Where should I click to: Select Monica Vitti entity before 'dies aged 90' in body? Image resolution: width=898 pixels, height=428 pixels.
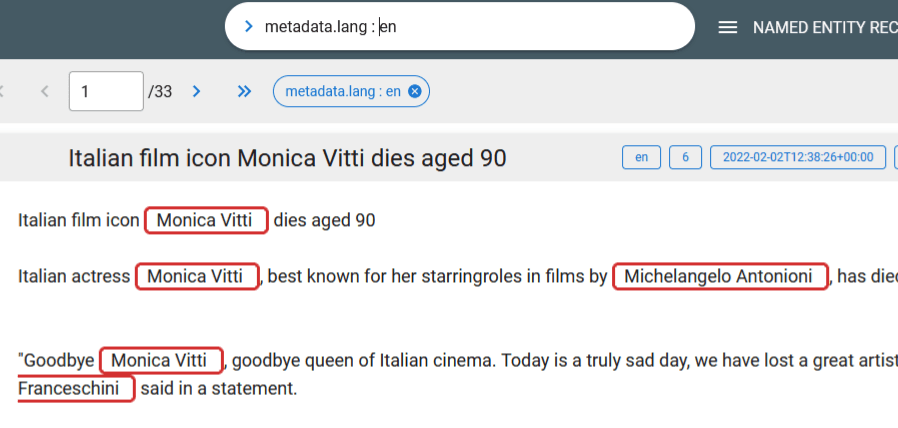click(x=206, y=220)
